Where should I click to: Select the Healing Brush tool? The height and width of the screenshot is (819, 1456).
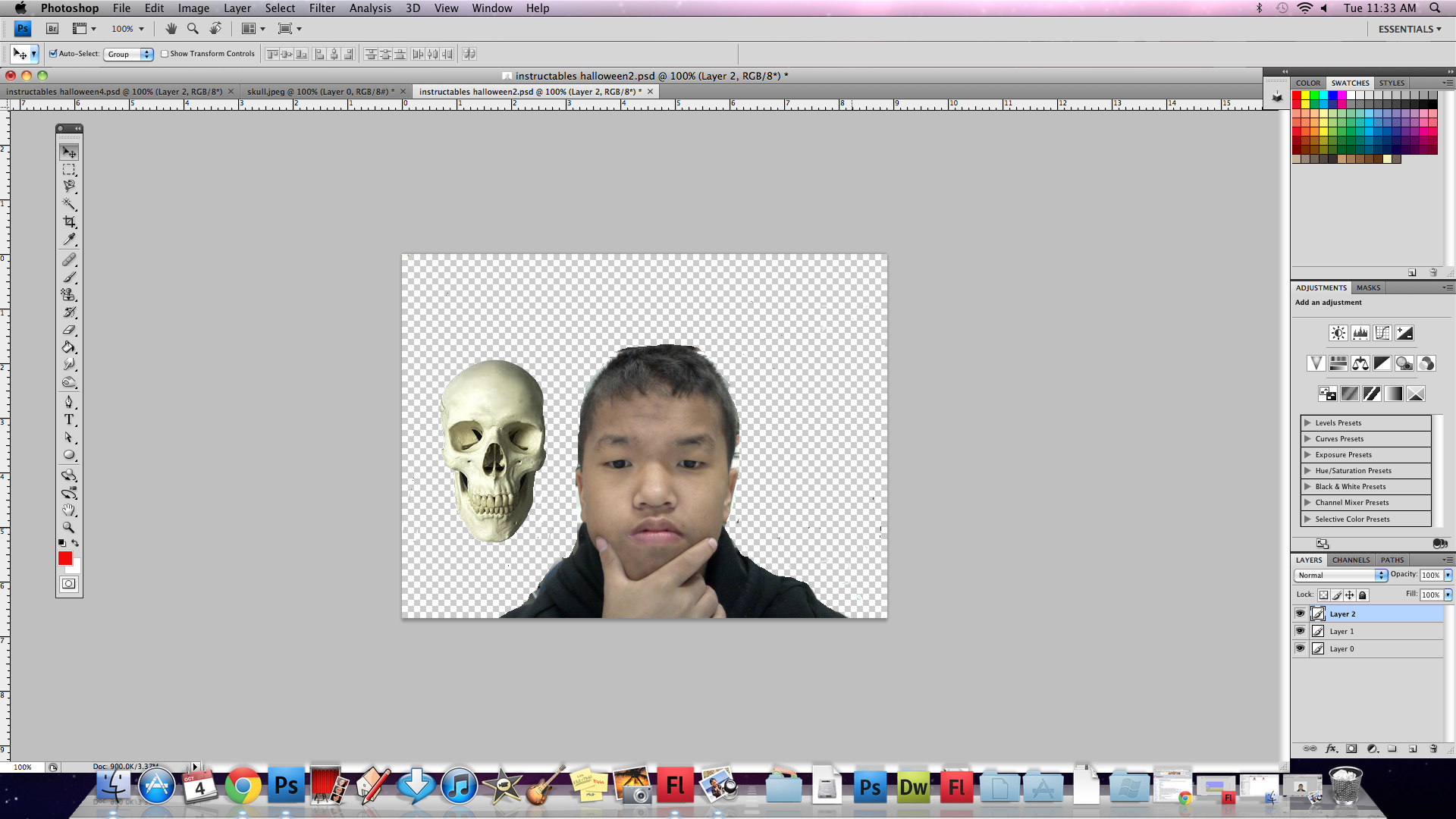(x=69, y=260)
